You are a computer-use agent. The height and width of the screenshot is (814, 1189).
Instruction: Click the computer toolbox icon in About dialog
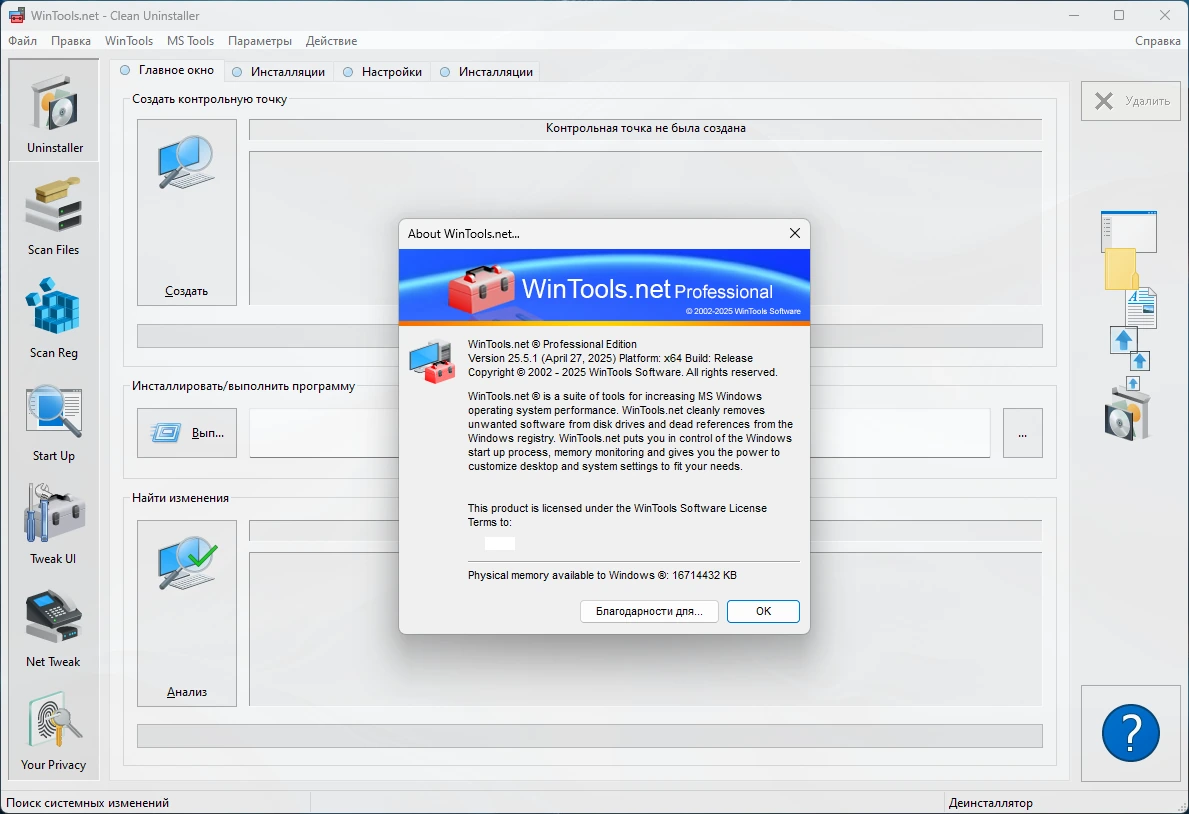click(432, 362)
